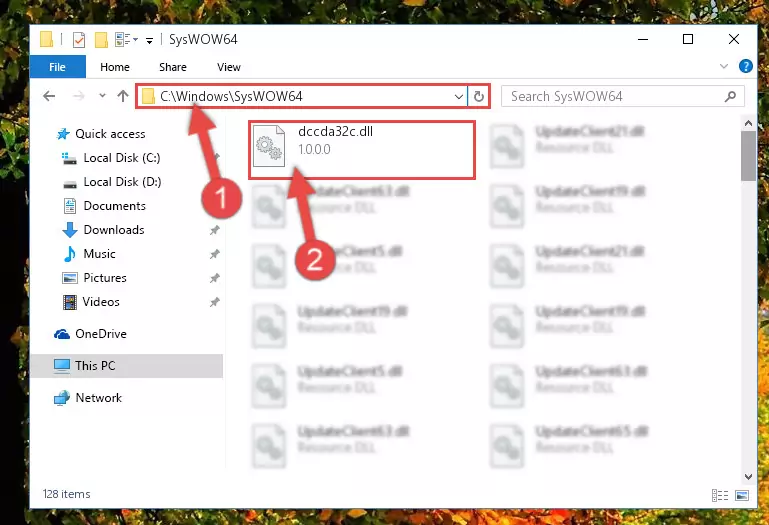
Task: Close the SysWOW64 window
Action: click(x=734, y=39)
